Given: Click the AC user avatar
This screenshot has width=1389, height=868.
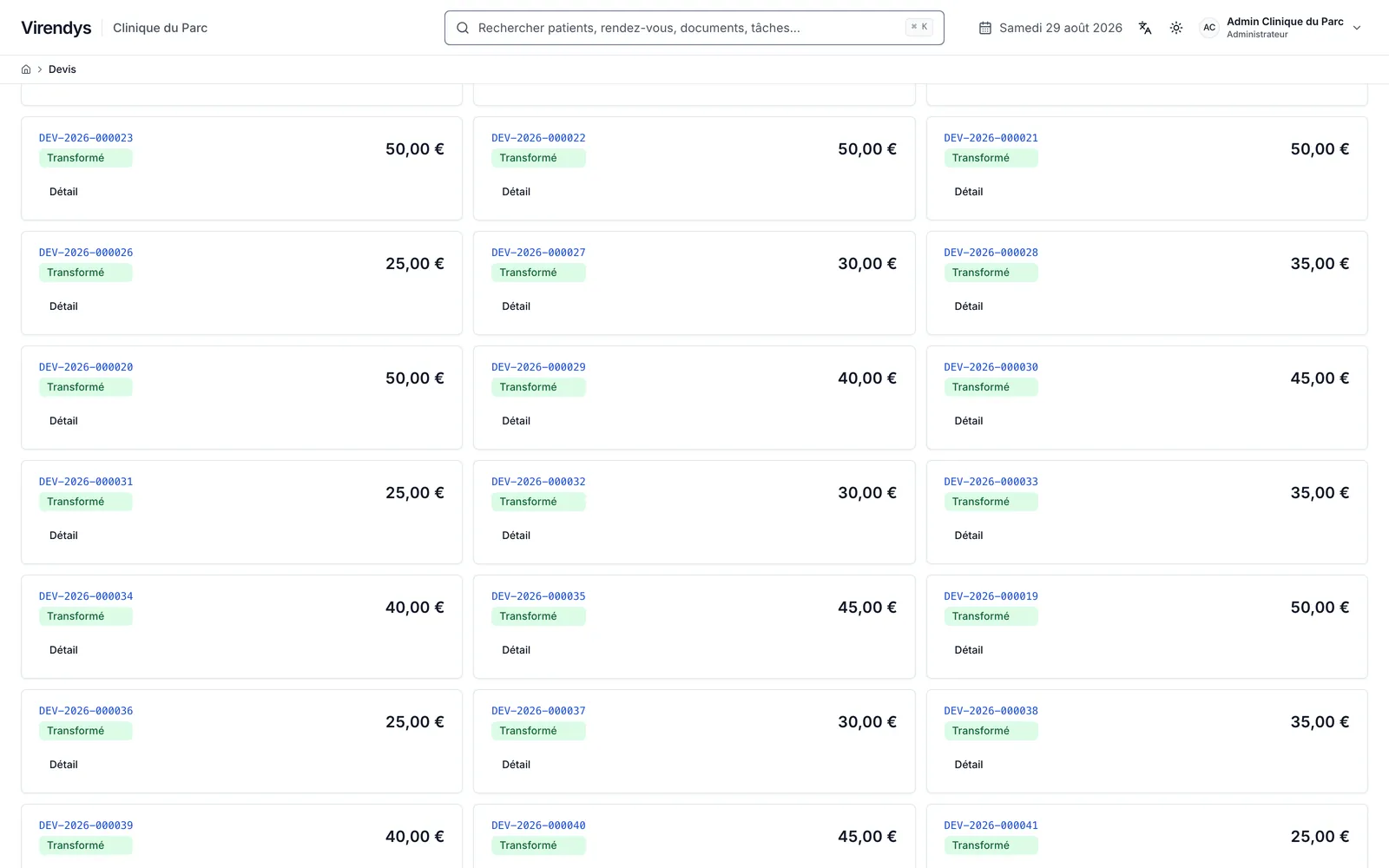Looking at the screenshot, I should point(1209,28).
